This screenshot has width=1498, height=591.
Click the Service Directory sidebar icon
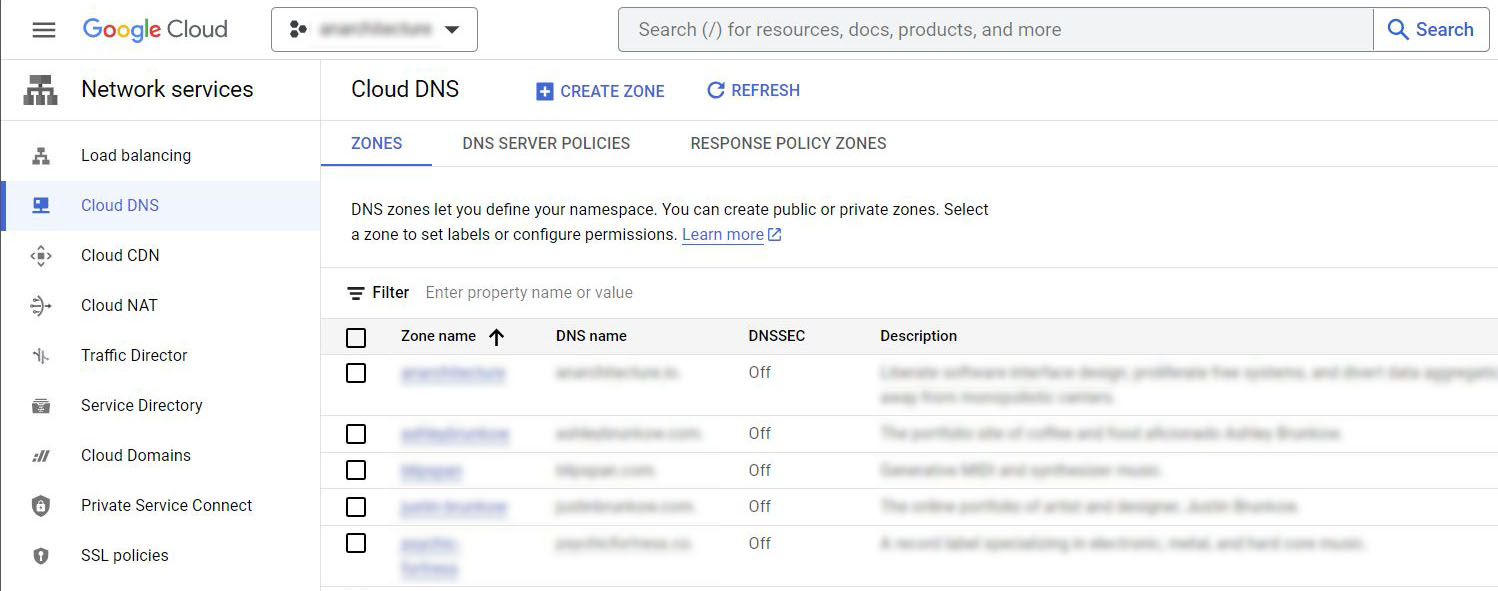pos(41,406)
